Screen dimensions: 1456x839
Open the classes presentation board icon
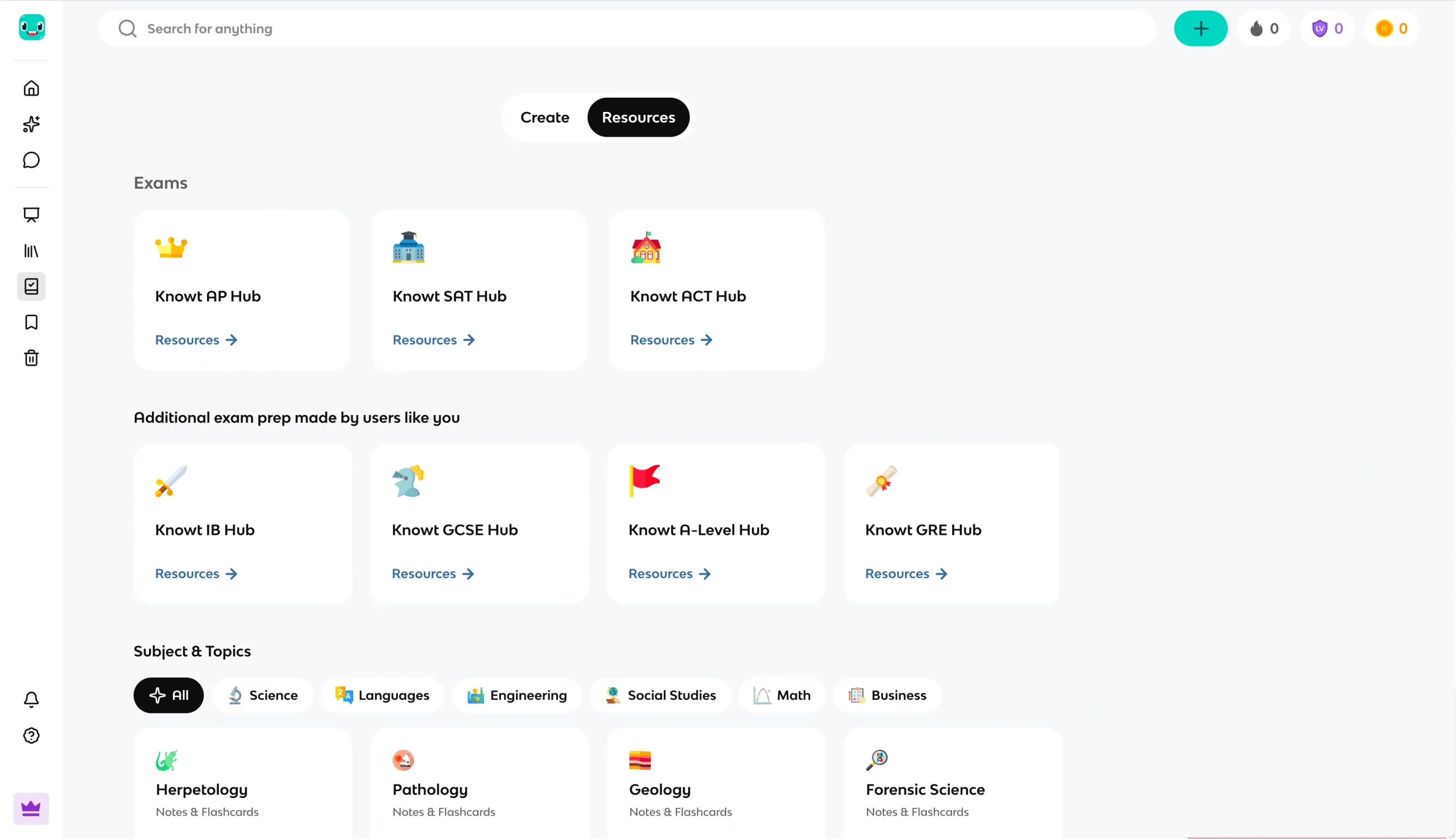tap(31, 214)
